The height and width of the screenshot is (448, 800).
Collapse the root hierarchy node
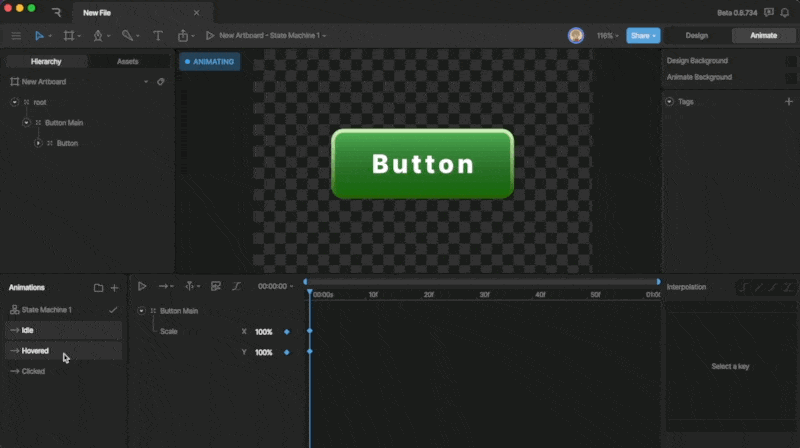point(14,102)
